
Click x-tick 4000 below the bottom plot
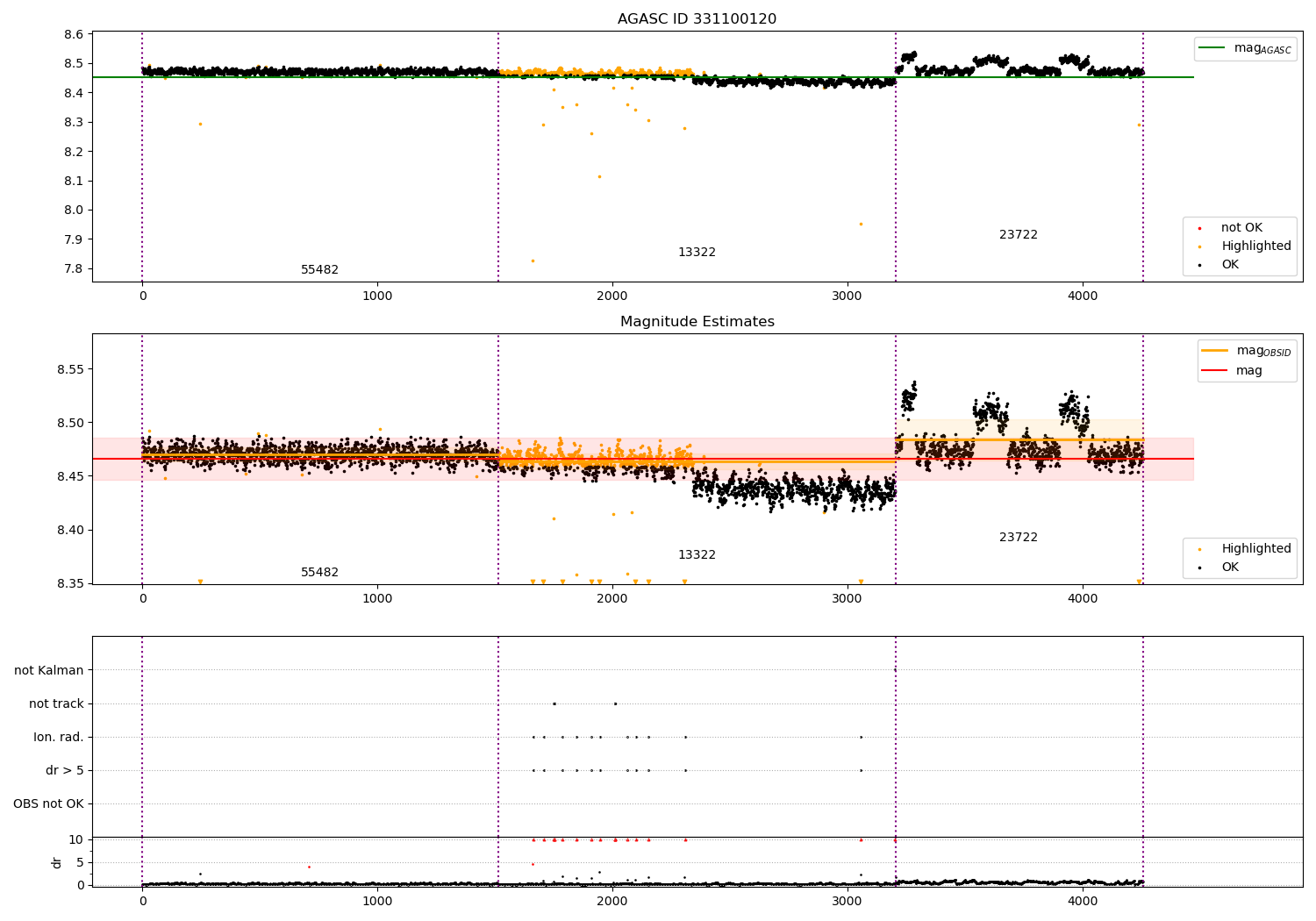tap(1083, 902)
